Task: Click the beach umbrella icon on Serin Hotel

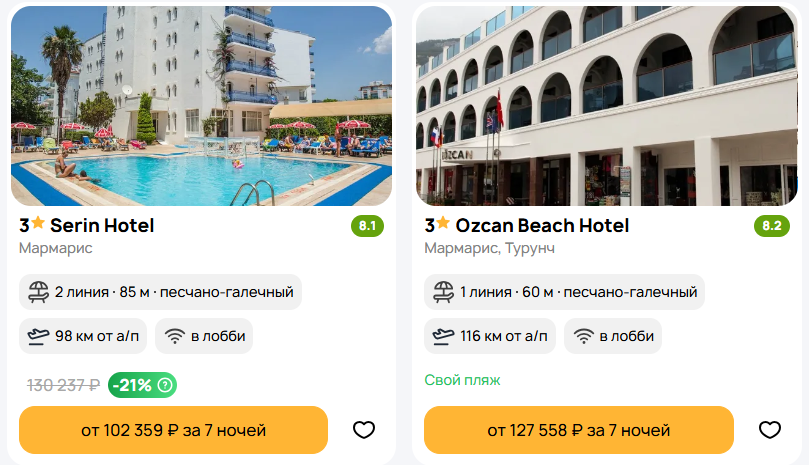Action: (x=38, y=292)
